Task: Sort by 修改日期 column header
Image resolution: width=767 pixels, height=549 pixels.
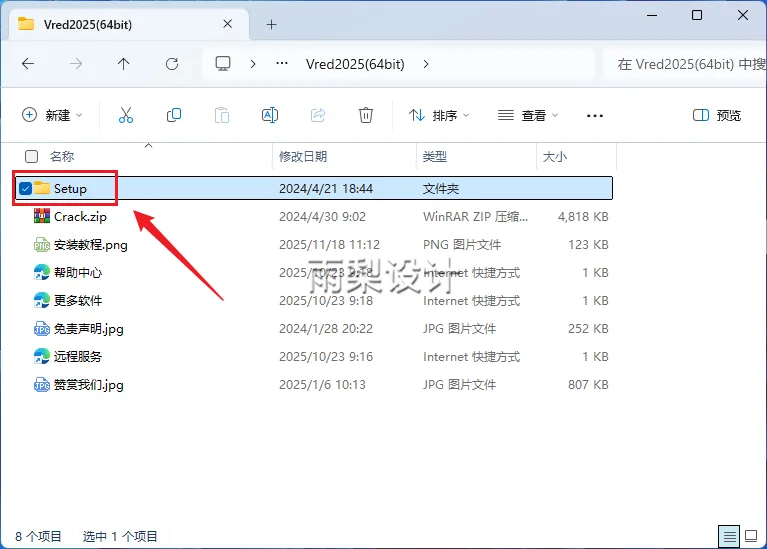Action: (303, 157)
